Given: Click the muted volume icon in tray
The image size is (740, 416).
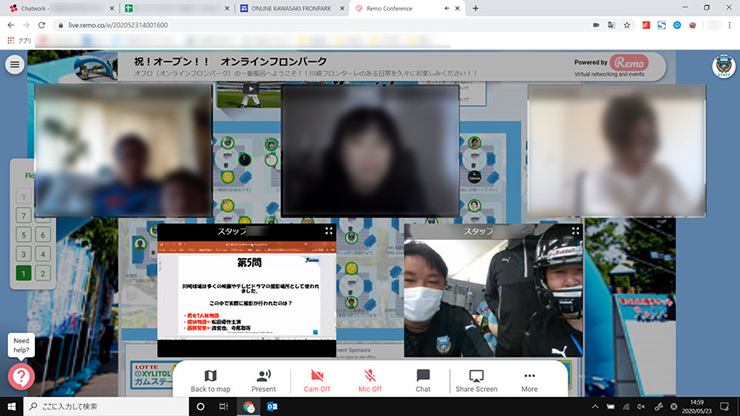Looking at the screenshot, I should tap(641, 407).
